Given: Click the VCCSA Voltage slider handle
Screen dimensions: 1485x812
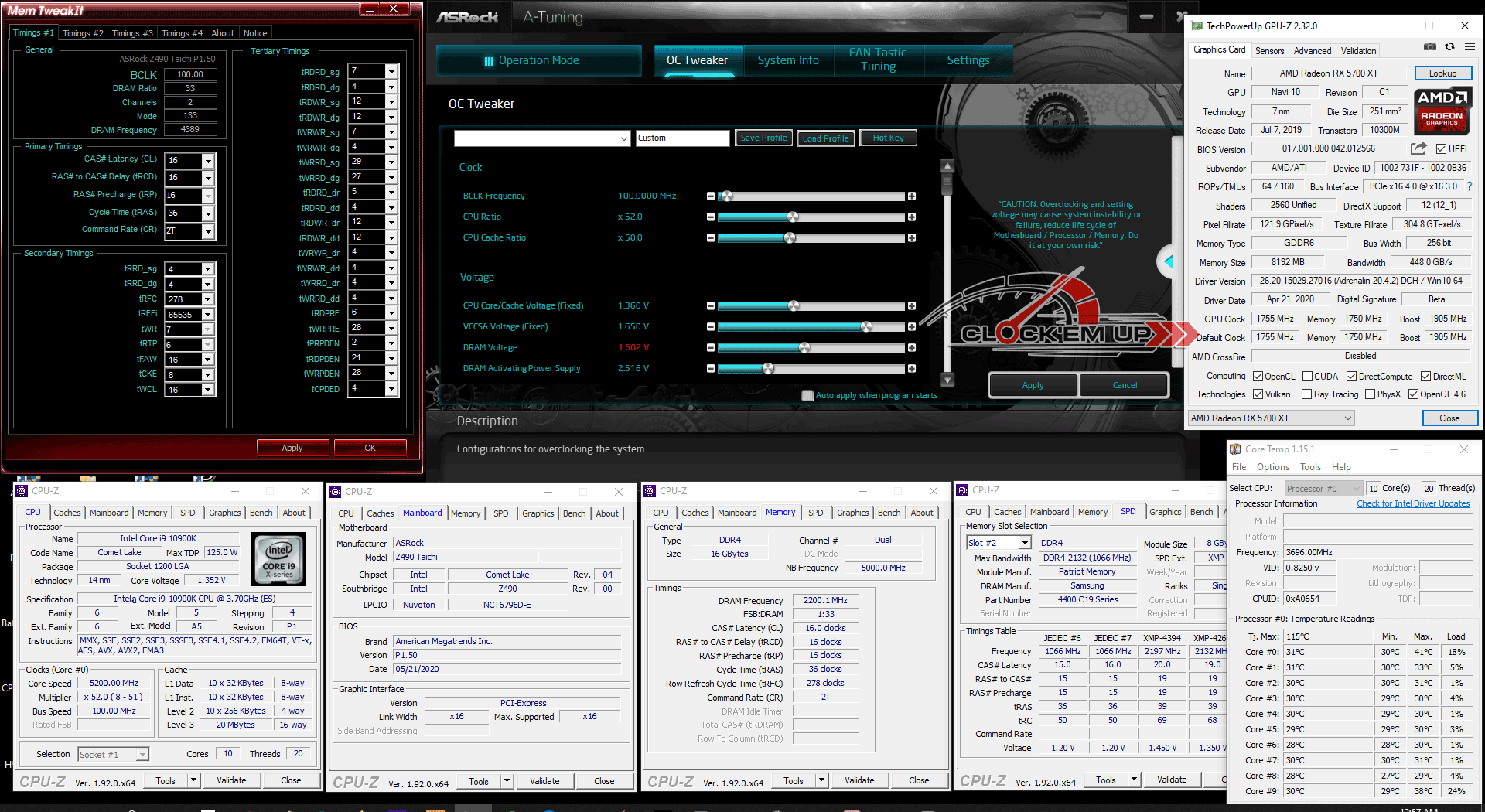Looking at the screenshot, I should (866, 327).
